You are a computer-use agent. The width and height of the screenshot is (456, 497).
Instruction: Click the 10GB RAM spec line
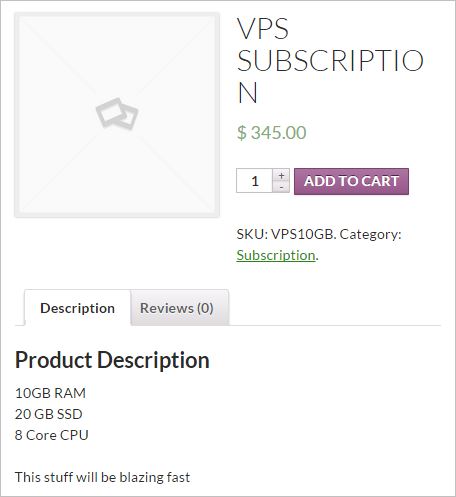coord(50,393)
